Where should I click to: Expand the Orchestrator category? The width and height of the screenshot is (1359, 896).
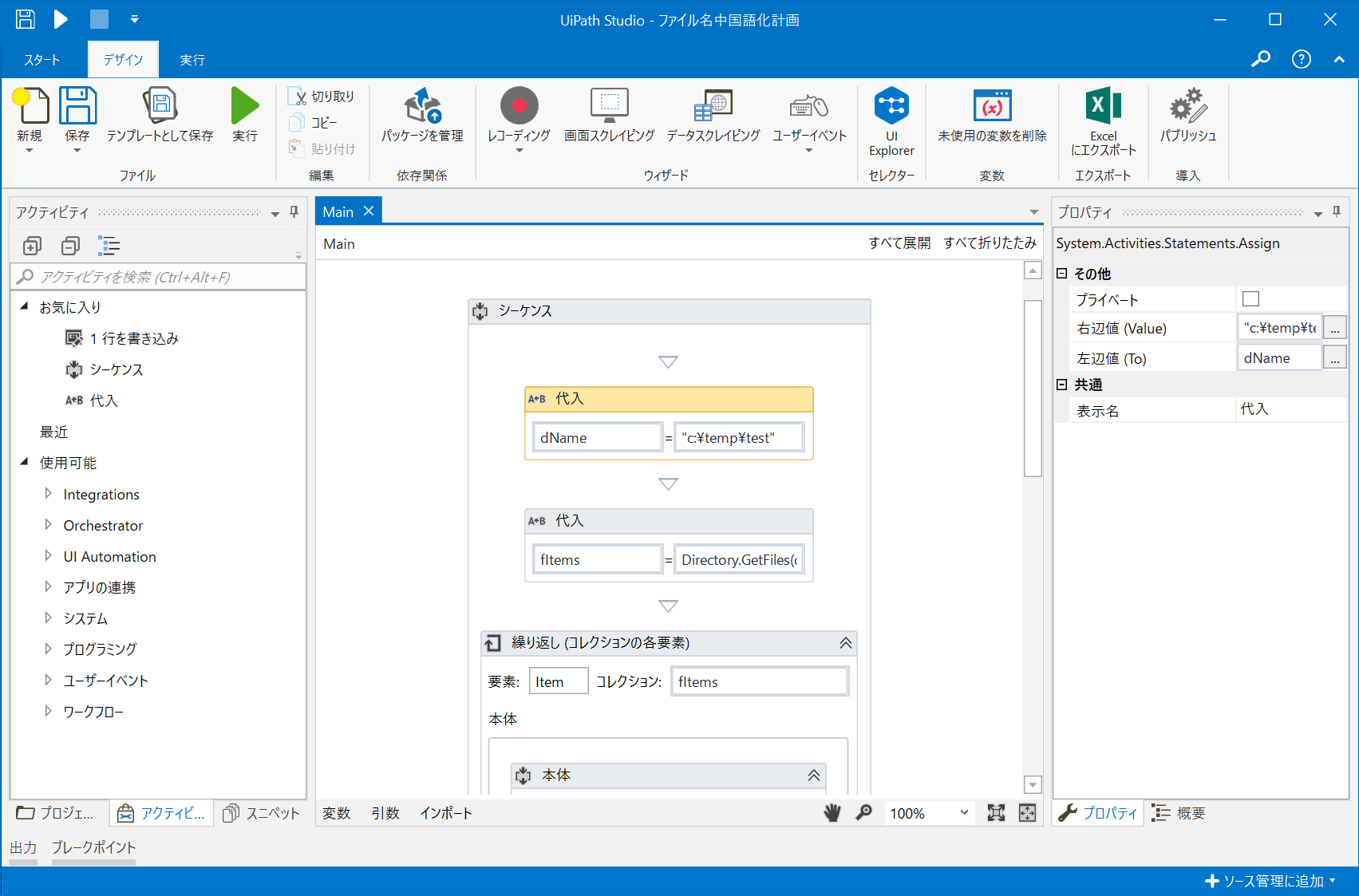click(x=48, y=525)
